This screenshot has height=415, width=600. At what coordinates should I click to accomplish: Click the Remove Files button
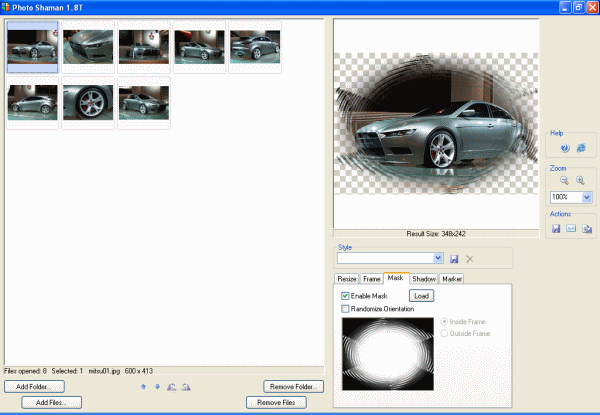pos(275,402)
